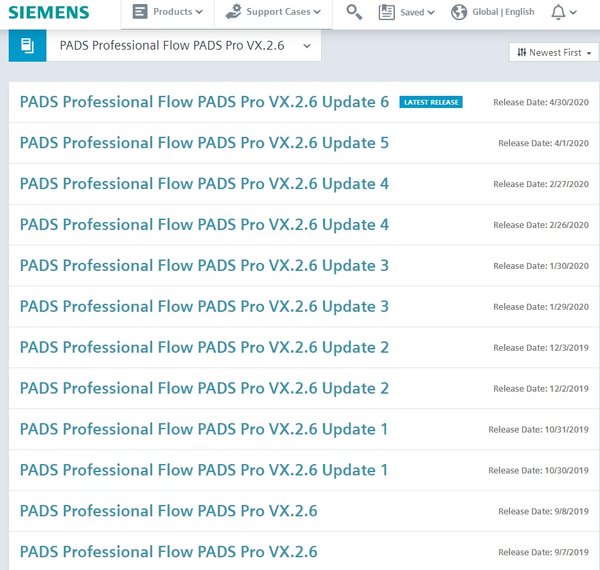600x570 pixels.
Task: Open the Products menu label
Action: 173,12
